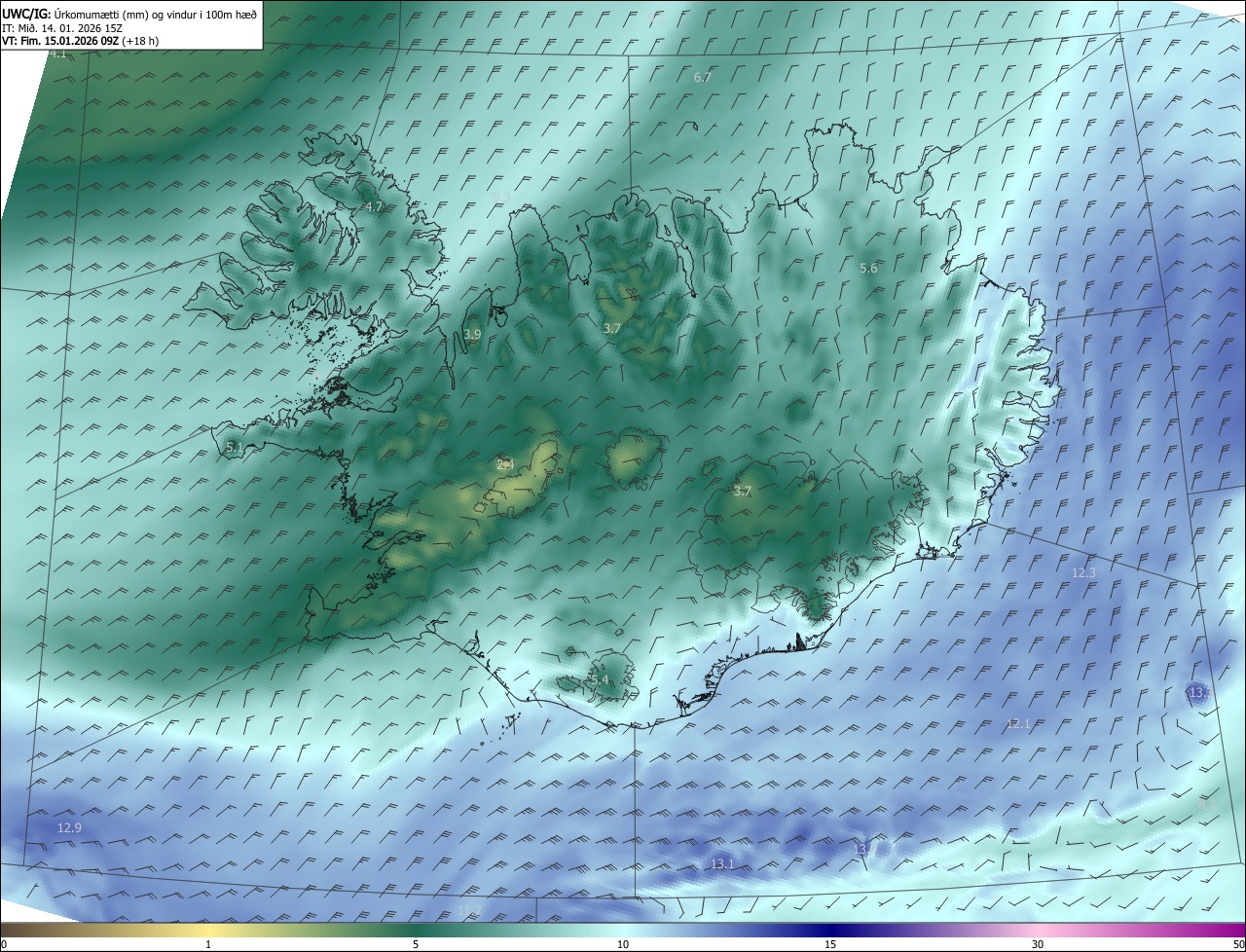The height and width of the screenshot is (952, 1246).
Task: Click the 12.1 value label on the map
Action: pos(1018,723)
